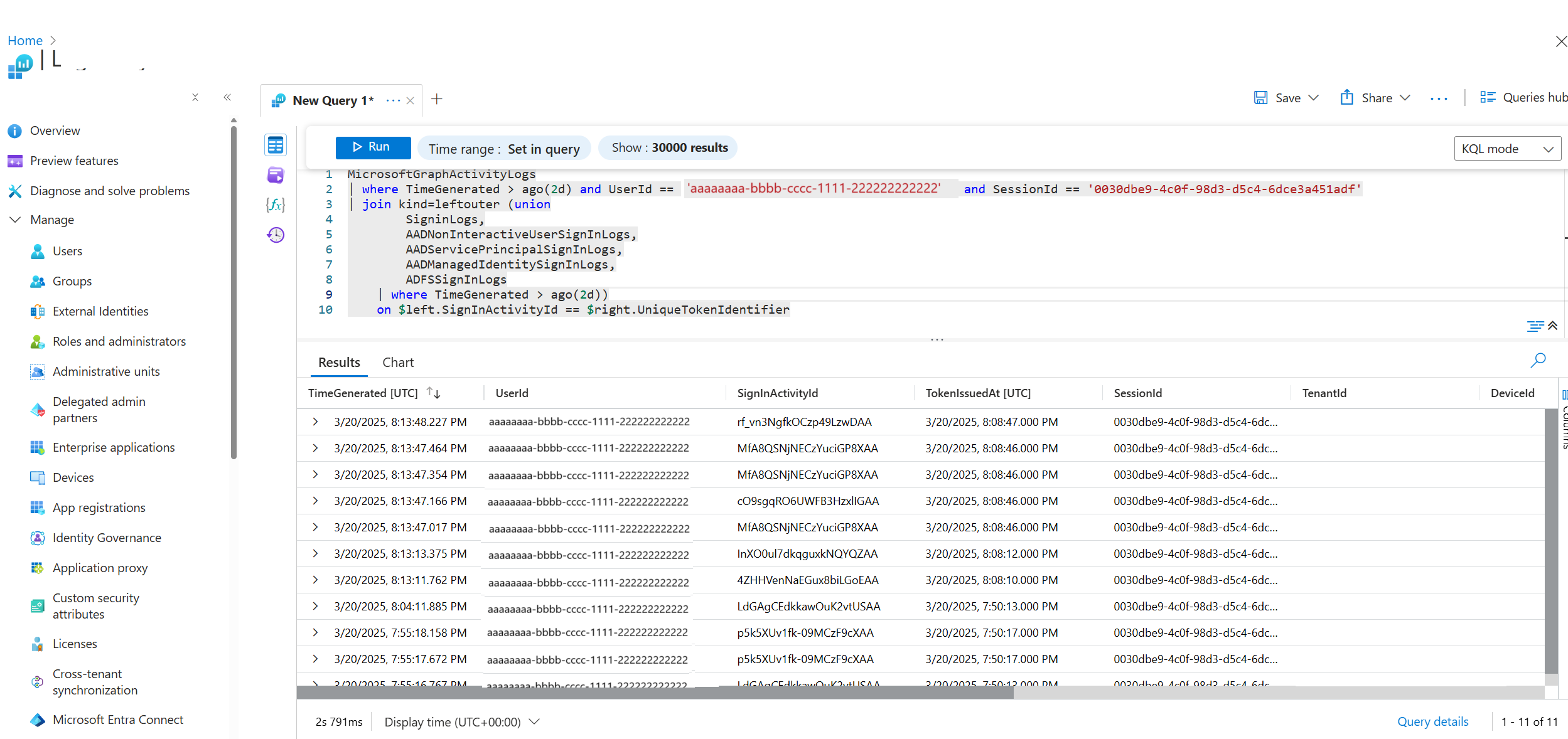
Task: Open the KQL mode dropdown
Action: pyautogui.click(x=1506, y=149)
